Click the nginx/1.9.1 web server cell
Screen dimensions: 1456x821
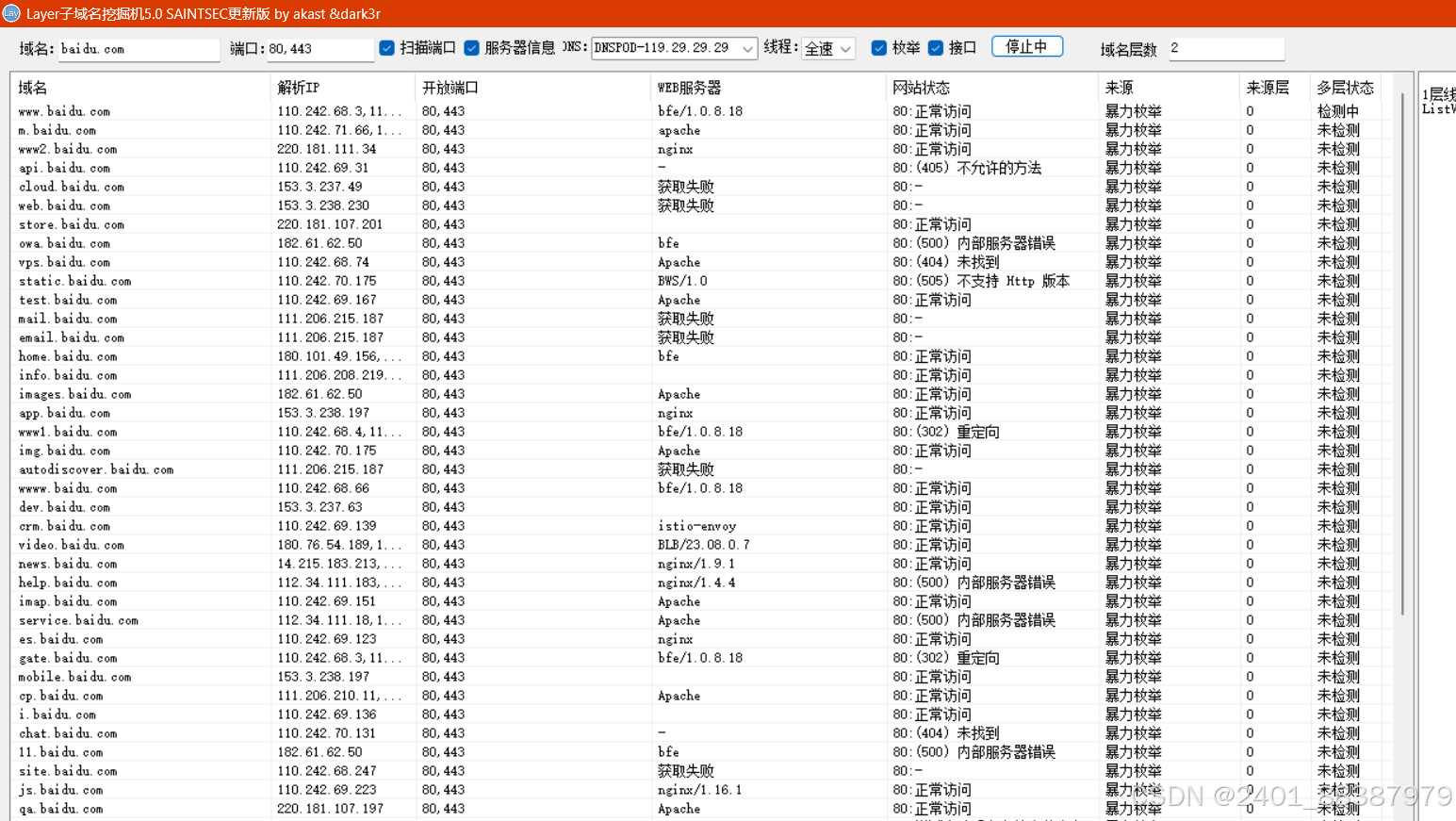(695, 564)
